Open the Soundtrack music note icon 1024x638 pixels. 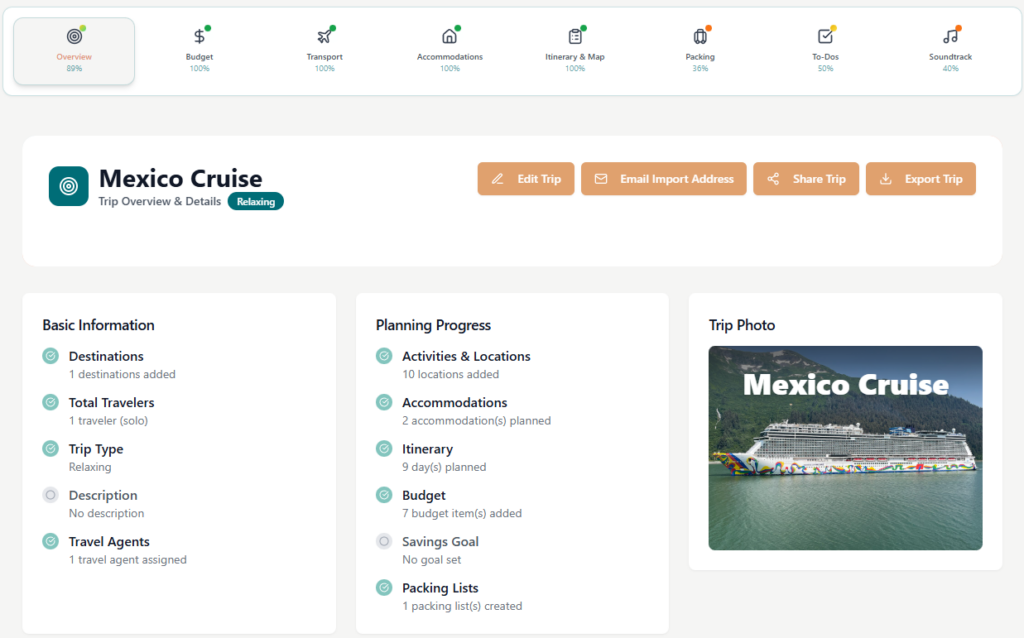pos(950,37)
